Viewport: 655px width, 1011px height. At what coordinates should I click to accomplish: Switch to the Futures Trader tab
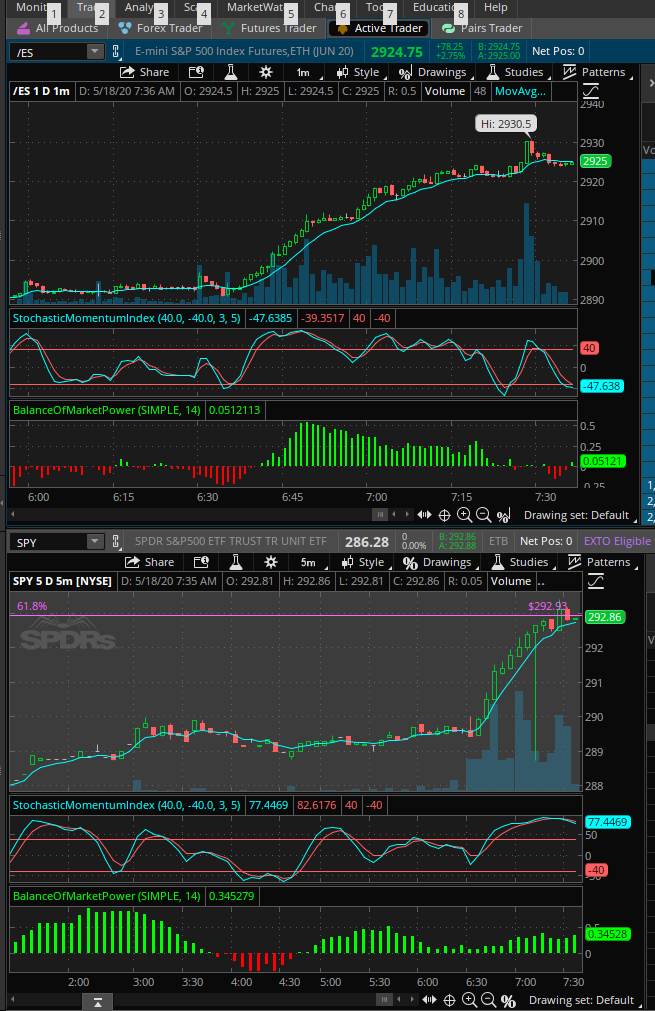click(269, 28)
